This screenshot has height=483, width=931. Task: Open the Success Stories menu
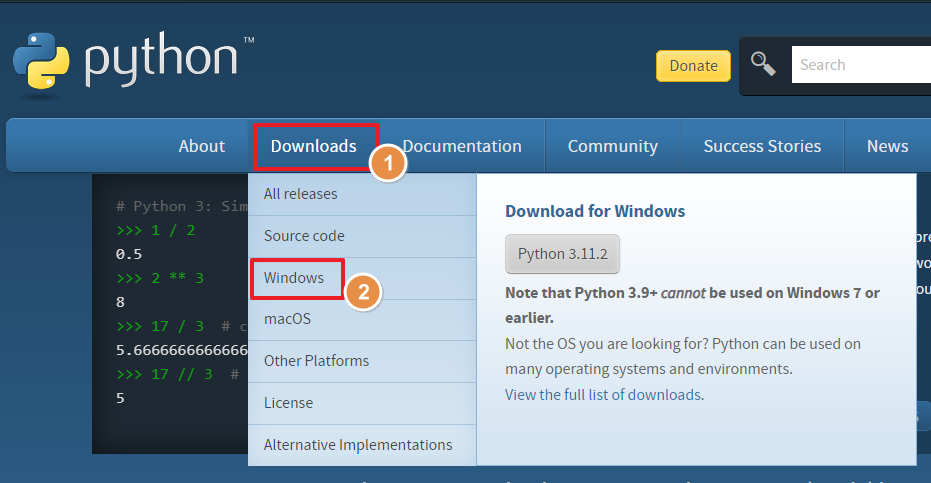coord(762,146)
